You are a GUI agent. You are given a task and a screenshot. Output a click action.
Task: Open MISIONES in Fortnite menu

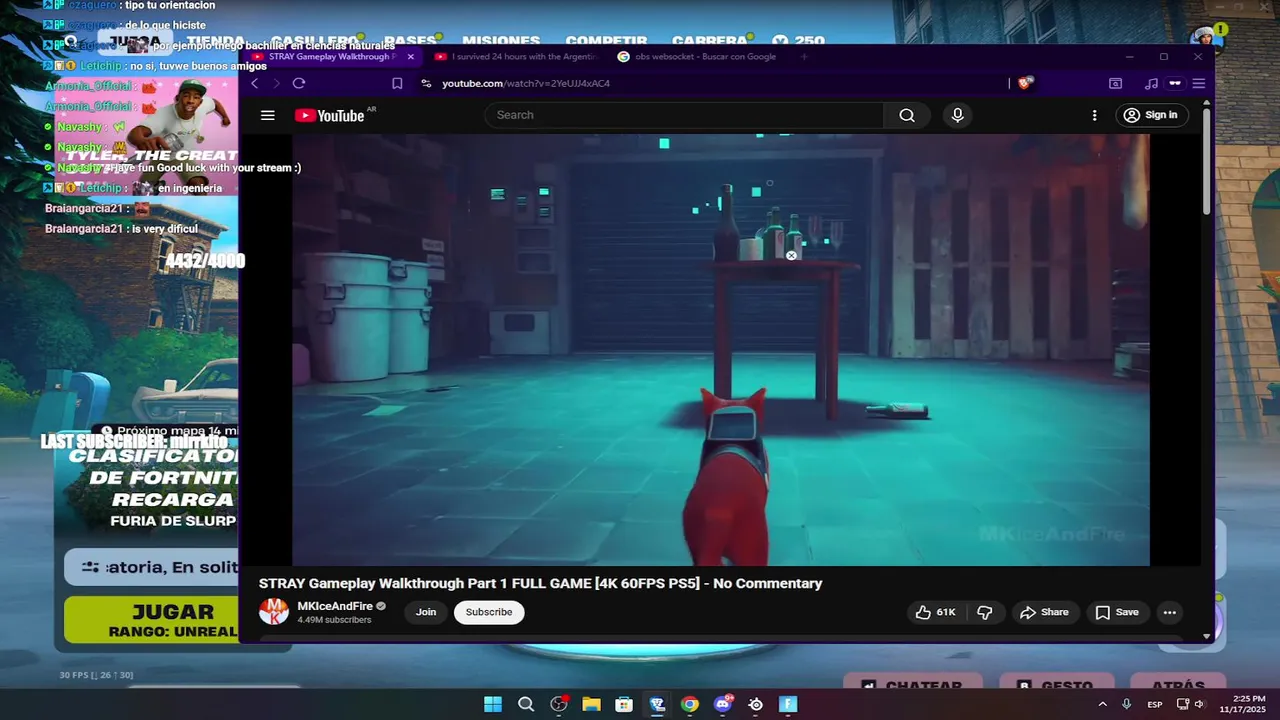[501, 41]
